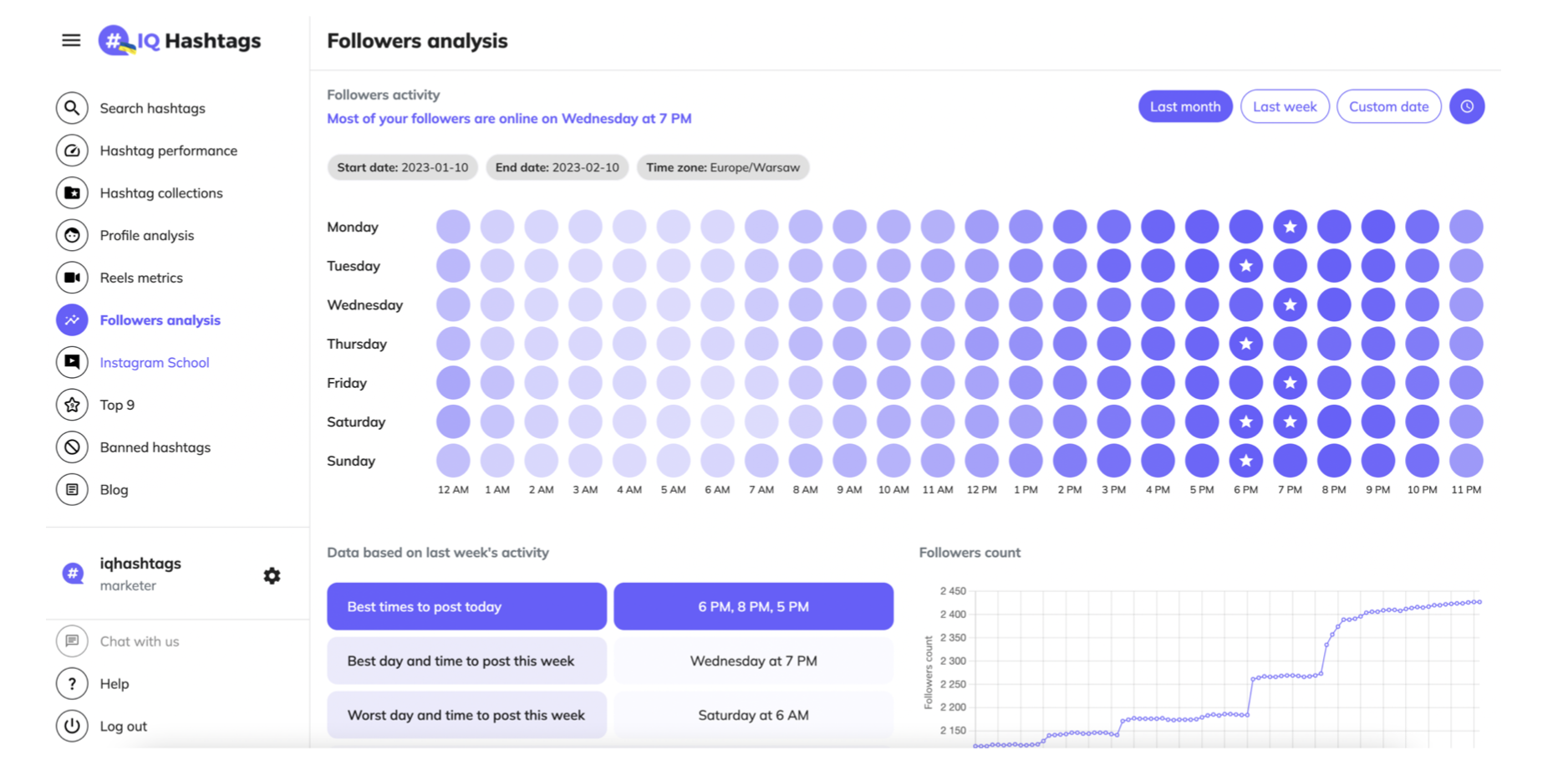
Task: Choose the Custom date filter
Action: (x=1388, y=106)
